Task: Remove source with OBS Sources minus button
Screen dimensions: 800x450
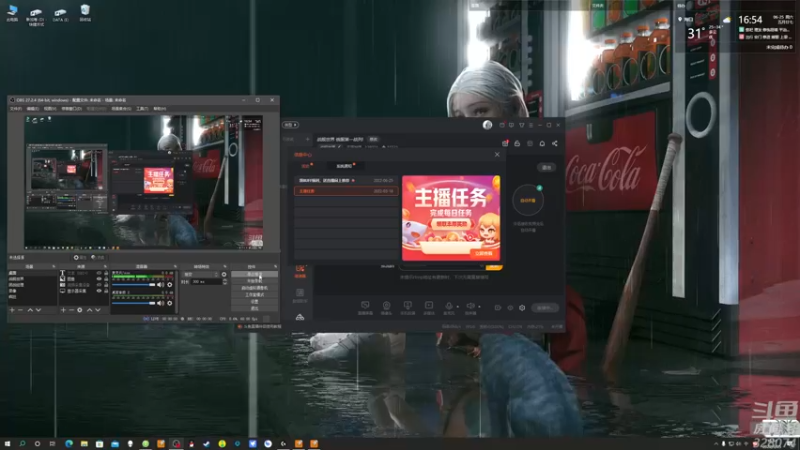Action: [x=71, y=310]
